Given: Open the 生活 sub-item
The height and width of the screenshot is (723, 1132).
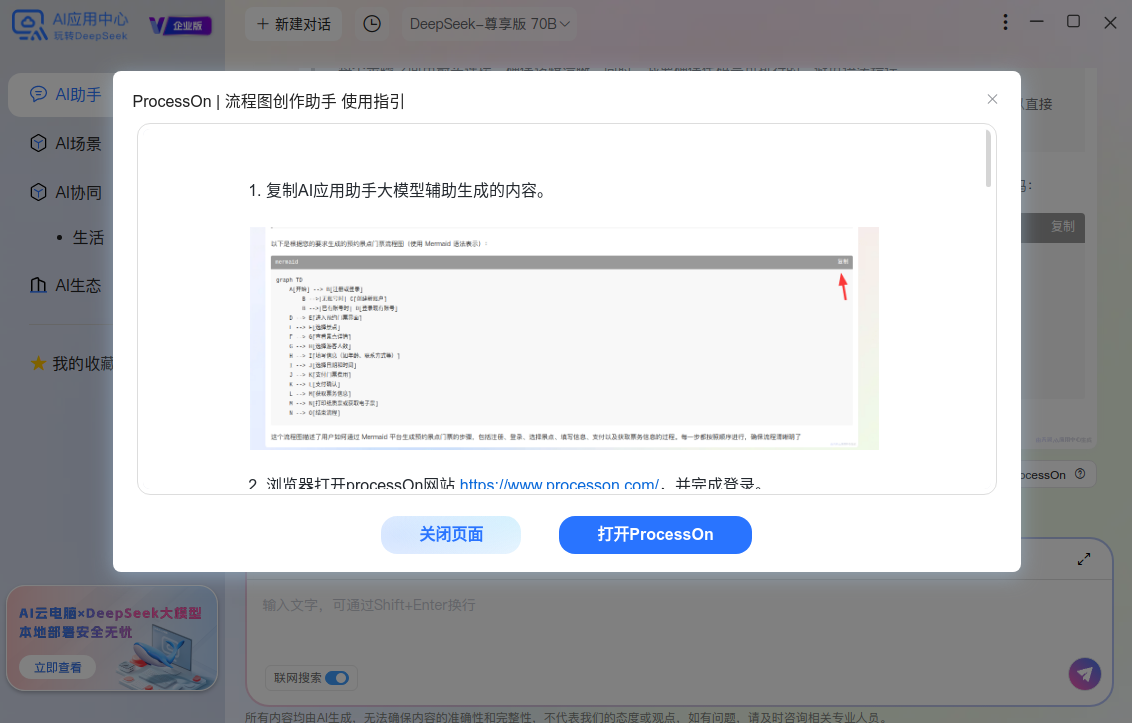Looking at the screenshot, I should 88,238.
